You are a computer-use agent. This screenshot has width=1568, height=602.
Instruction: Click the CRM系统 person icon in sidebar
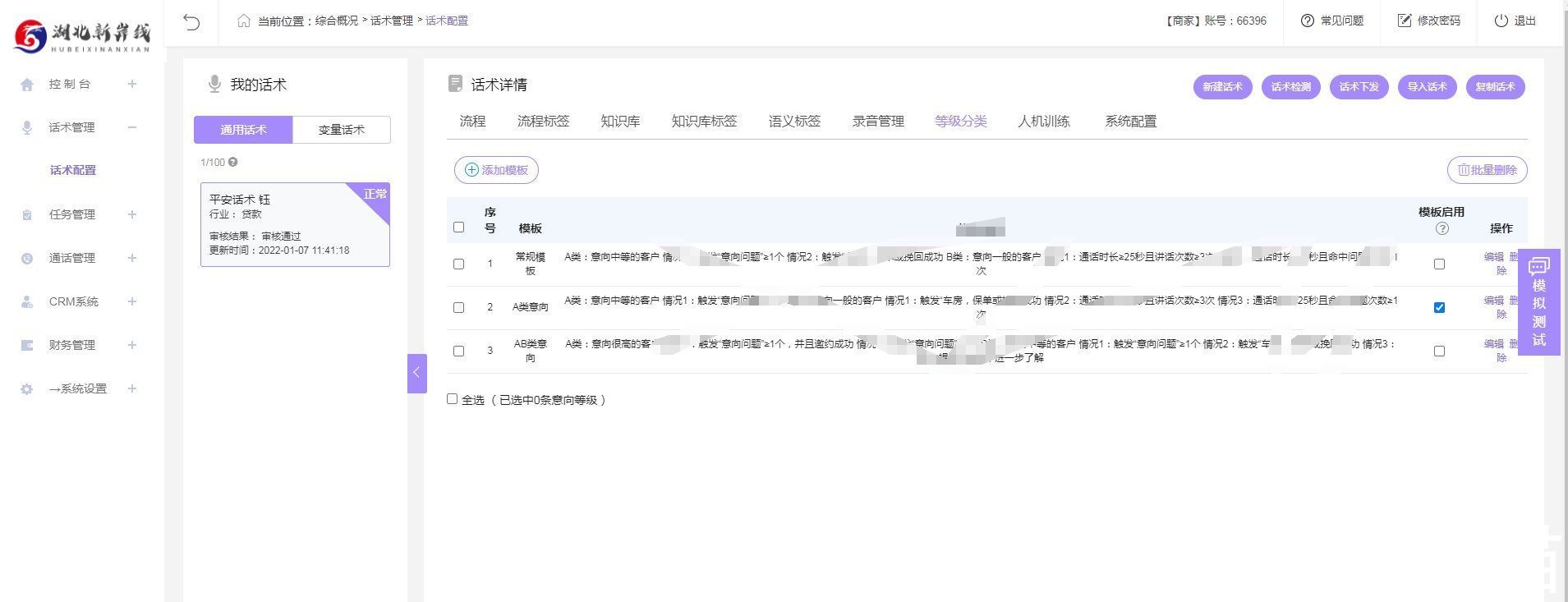(x=27, y=302)
